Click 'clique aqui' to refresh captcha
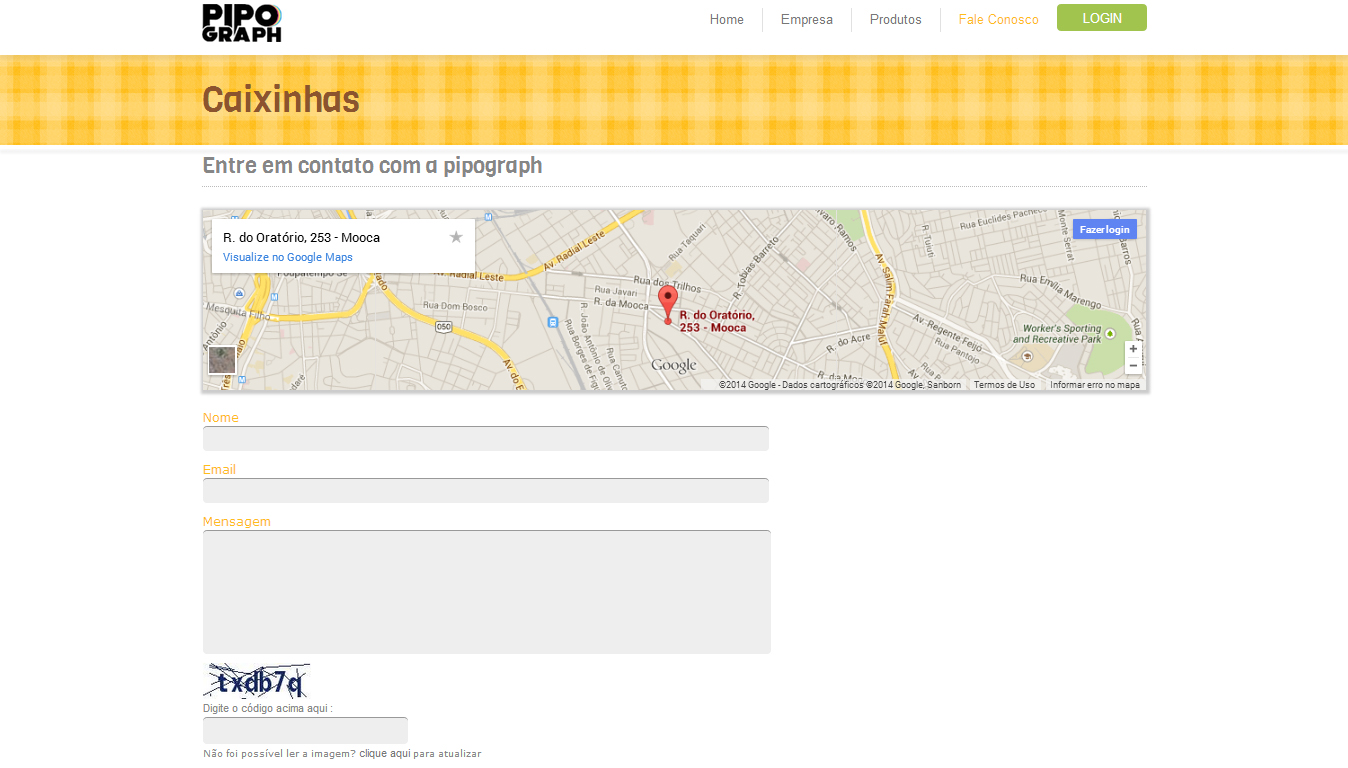This screenshot has height=768, width=1348. 385,753
